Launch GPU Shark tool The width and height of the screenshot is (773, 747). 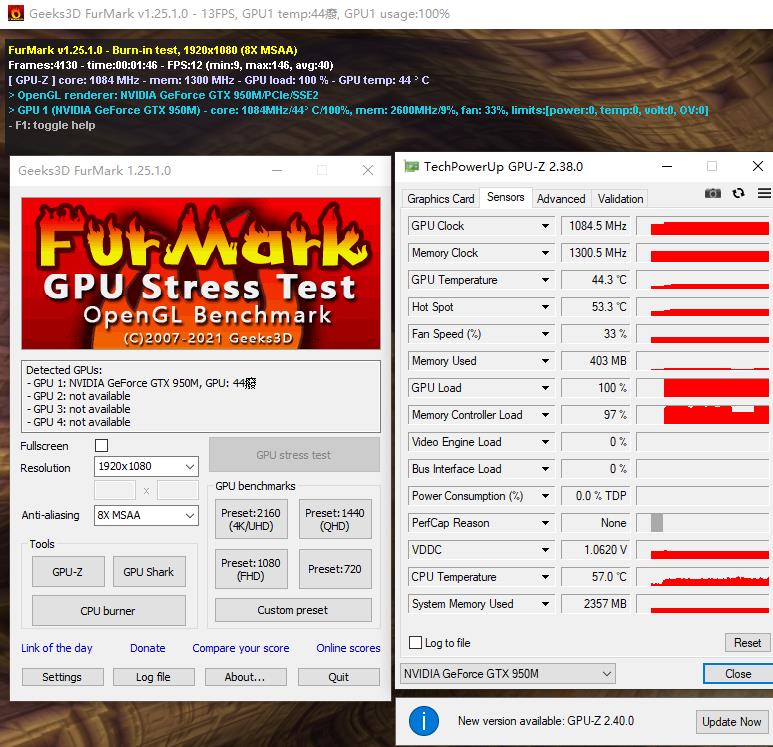point(149,572)
